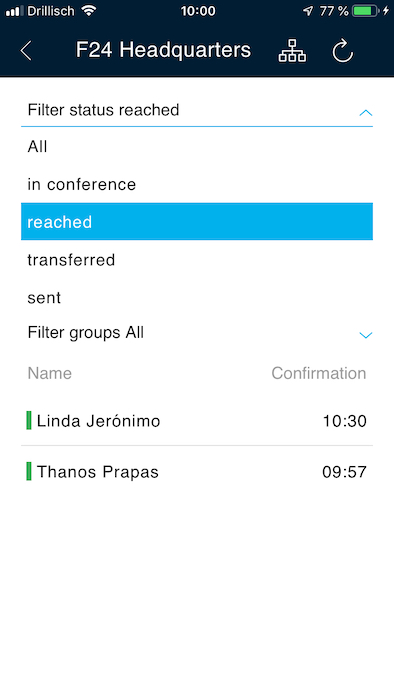This screenshot has height=700, width=394.
Task: Tap the Wi-Fi icon in status bar
Action: click(89, 11)
